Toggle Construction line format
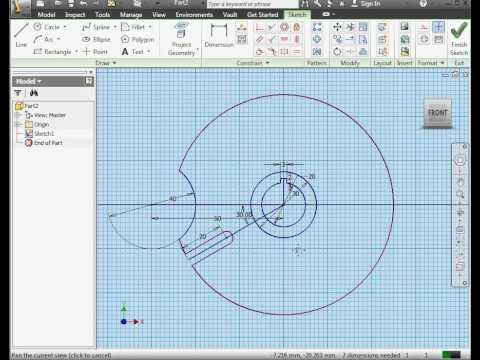The width and height of the screenshot is (480, 360). [x=424, y=27]
